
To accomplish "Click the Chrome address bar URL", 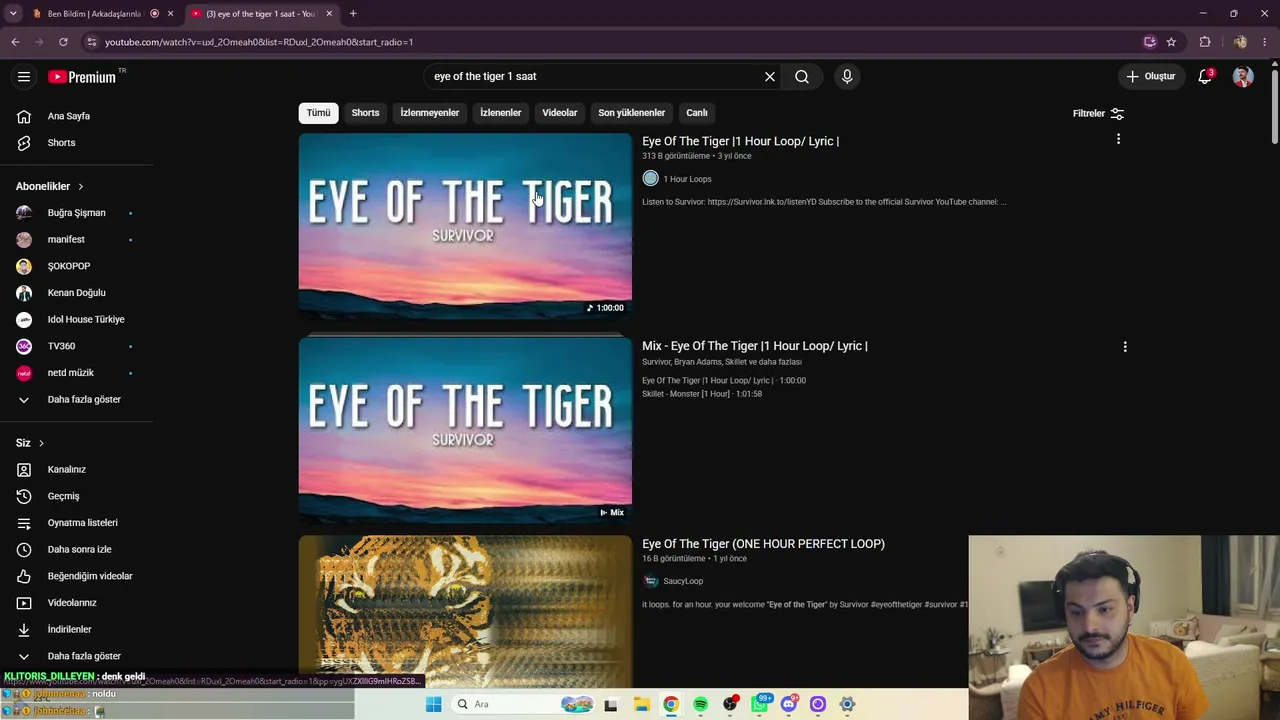I will tap(259, 42).
